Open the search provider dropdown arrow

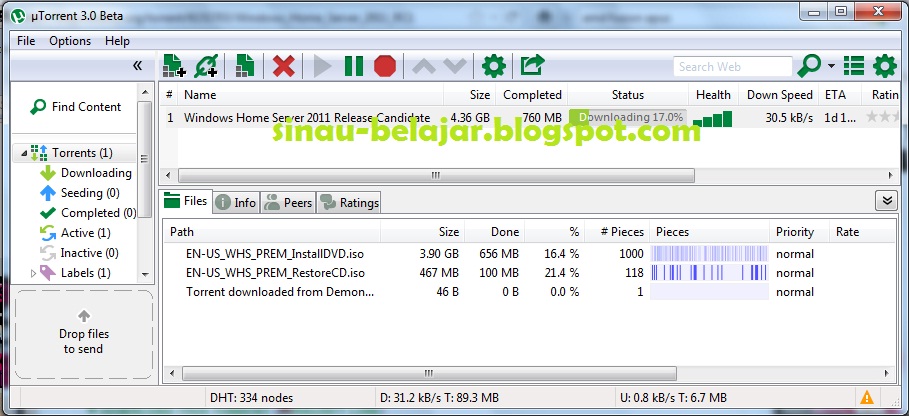(831, 66)
